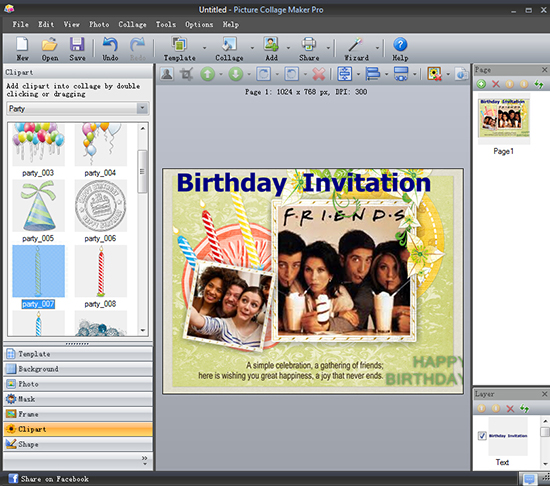Viewport: 550px width, 486px height.
Task: Refresh Page panel with green arrows icon
Action: click(x=538, y=84)
